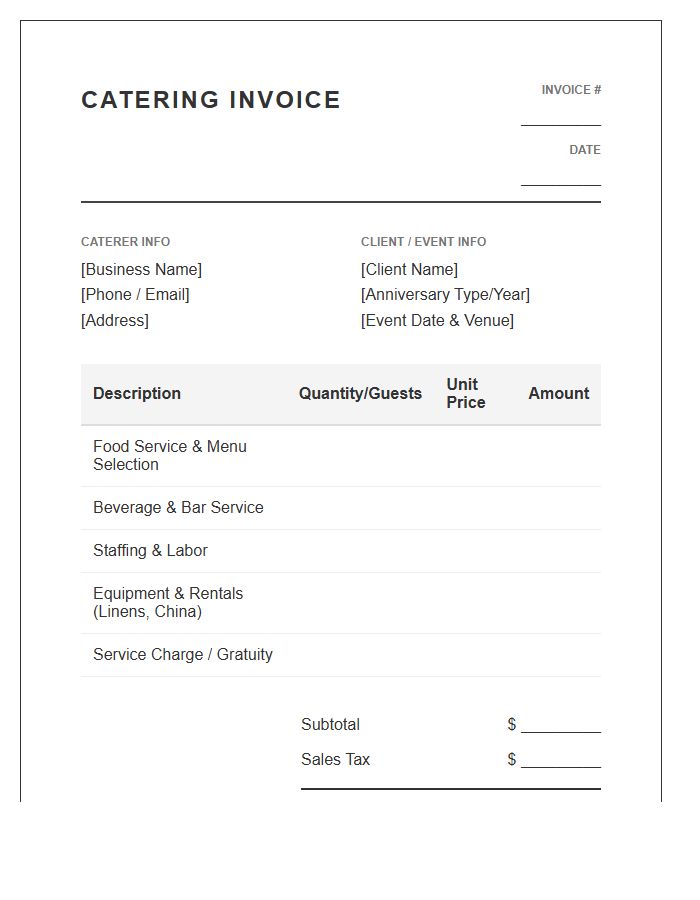
Task: Select the [Anniversary Type/Year] placeholder
Action: click(x=445, y=294)
